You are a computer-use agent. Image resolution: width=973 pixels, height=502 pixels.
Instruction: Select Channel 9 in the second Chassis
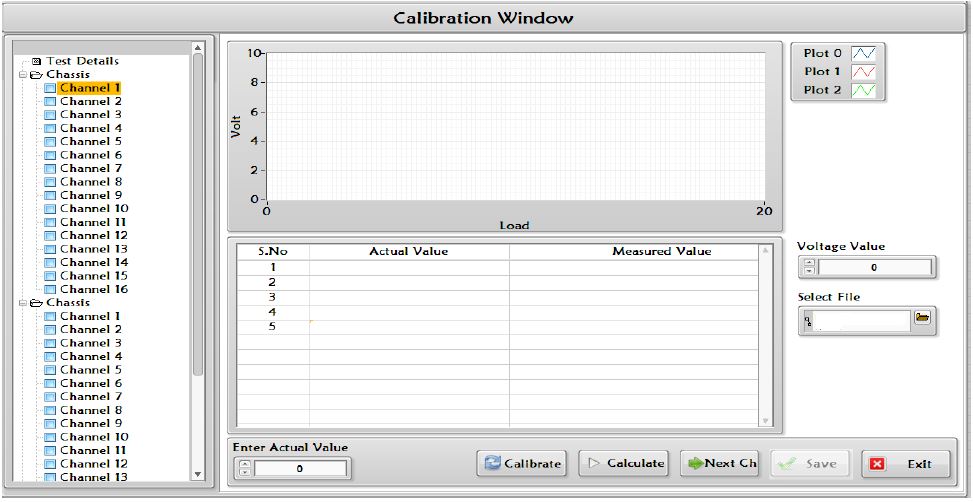pos(91,423)
